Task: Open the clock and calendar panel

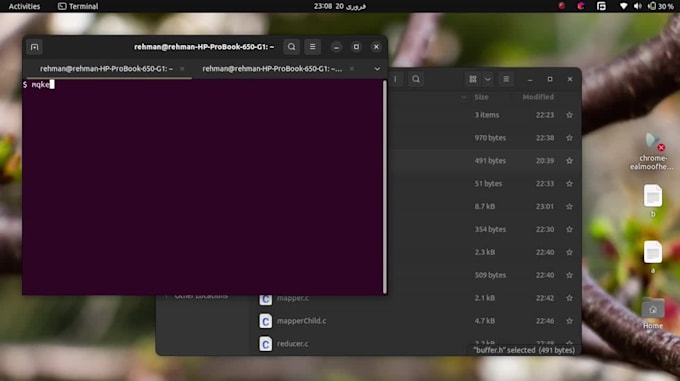Action: [x=340, y=6]
